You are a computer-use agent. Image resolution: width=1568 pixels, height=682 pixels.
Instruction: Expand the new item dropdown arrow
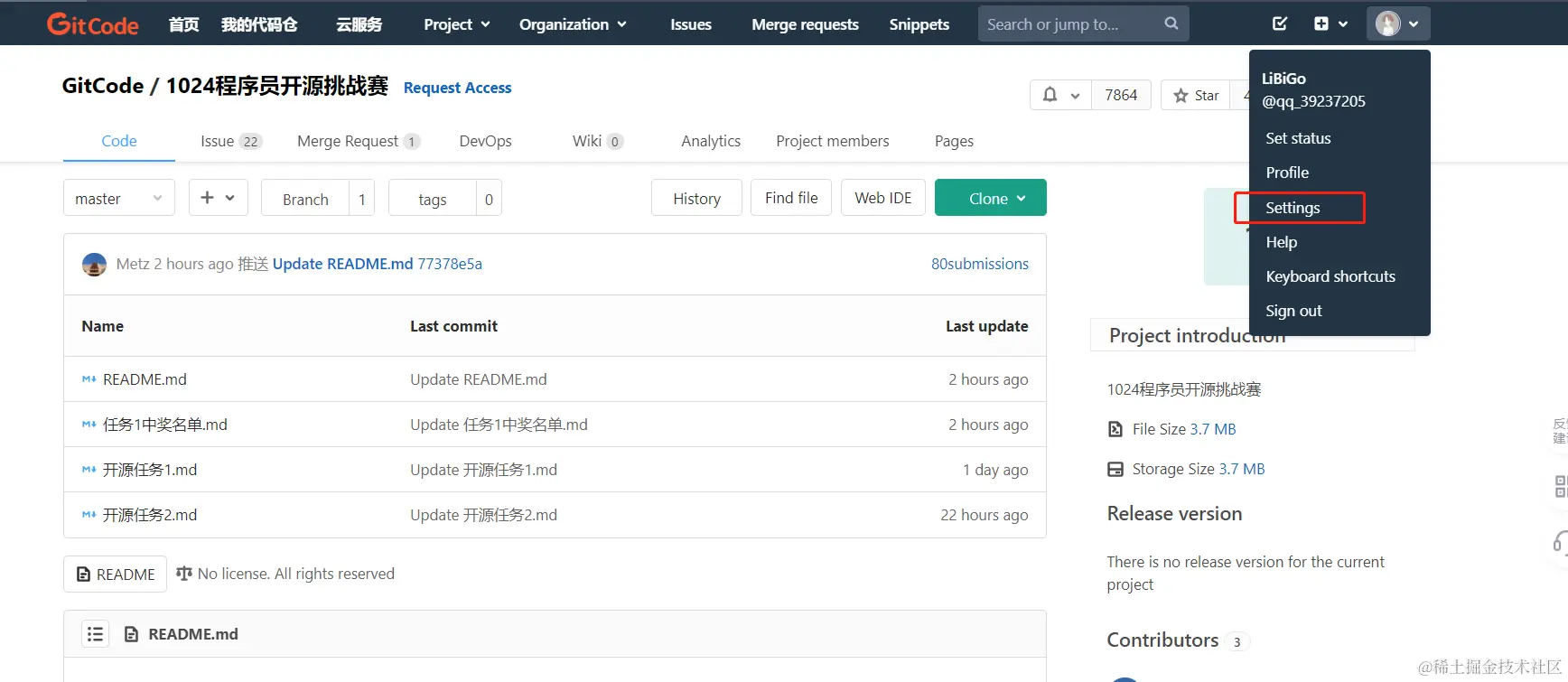coord(1343,24)
